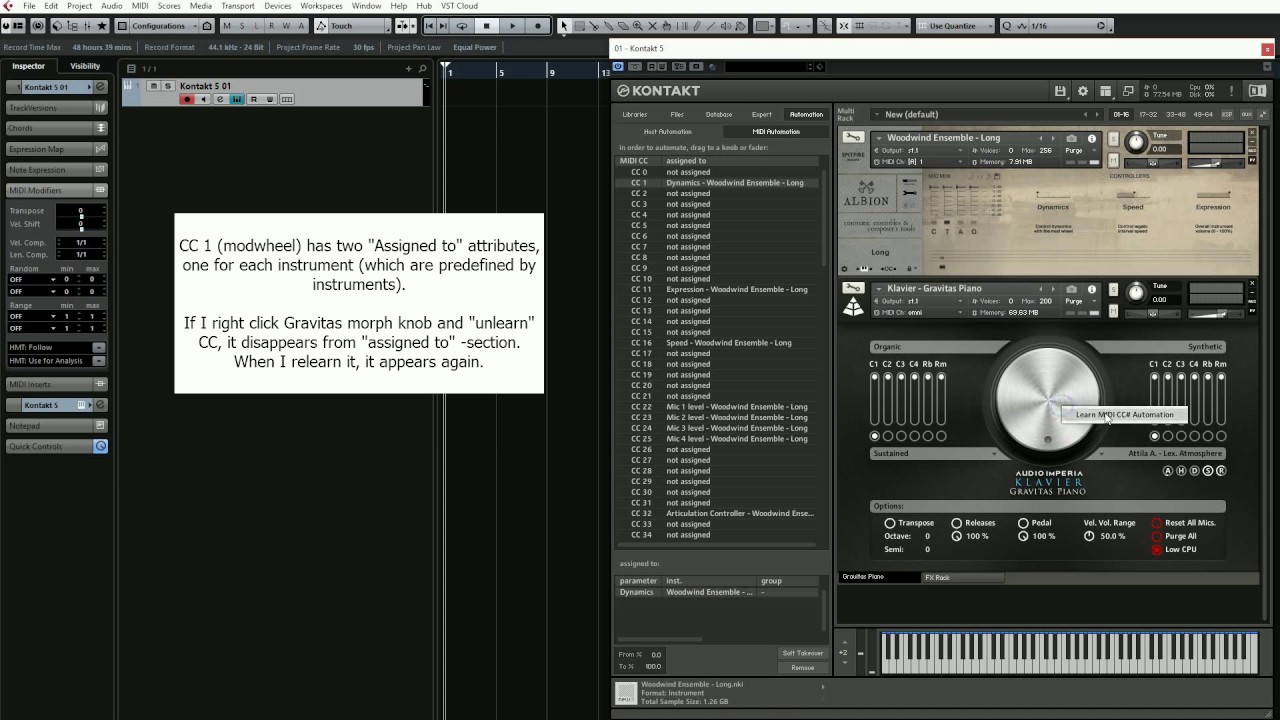This screenshot has height=720, width=1280.
Task: Toggle Reset All Mics option
Action: [1157, 523]
